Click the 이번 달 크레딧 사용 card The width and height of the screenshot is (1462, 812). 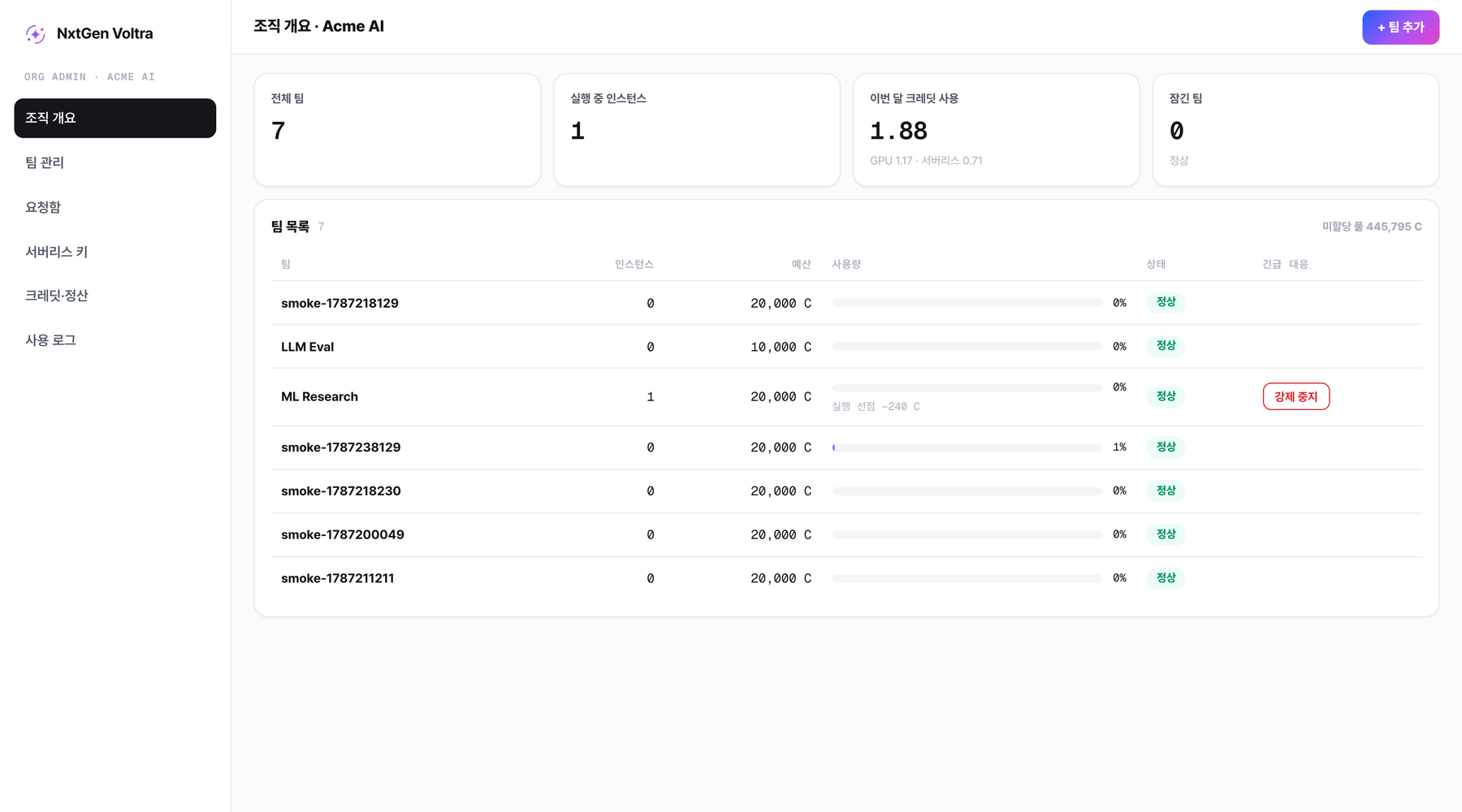(996, 130)
